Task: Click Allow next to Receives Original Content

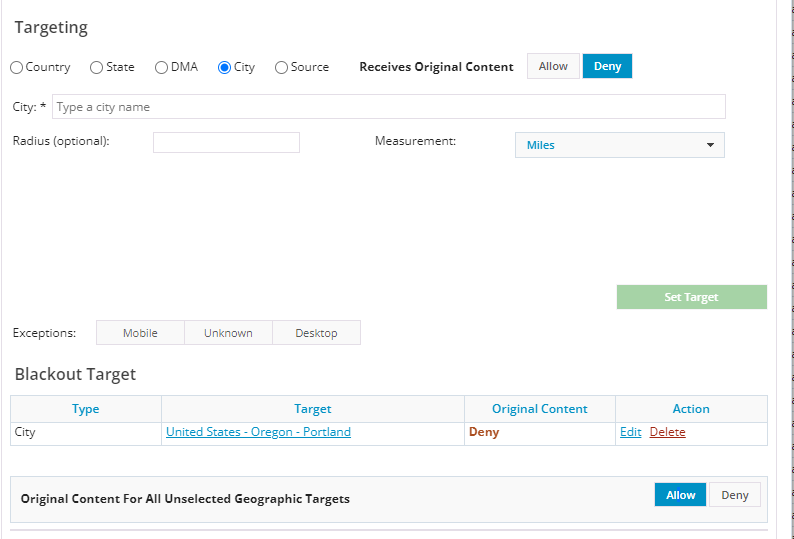Action: (553, 67)
